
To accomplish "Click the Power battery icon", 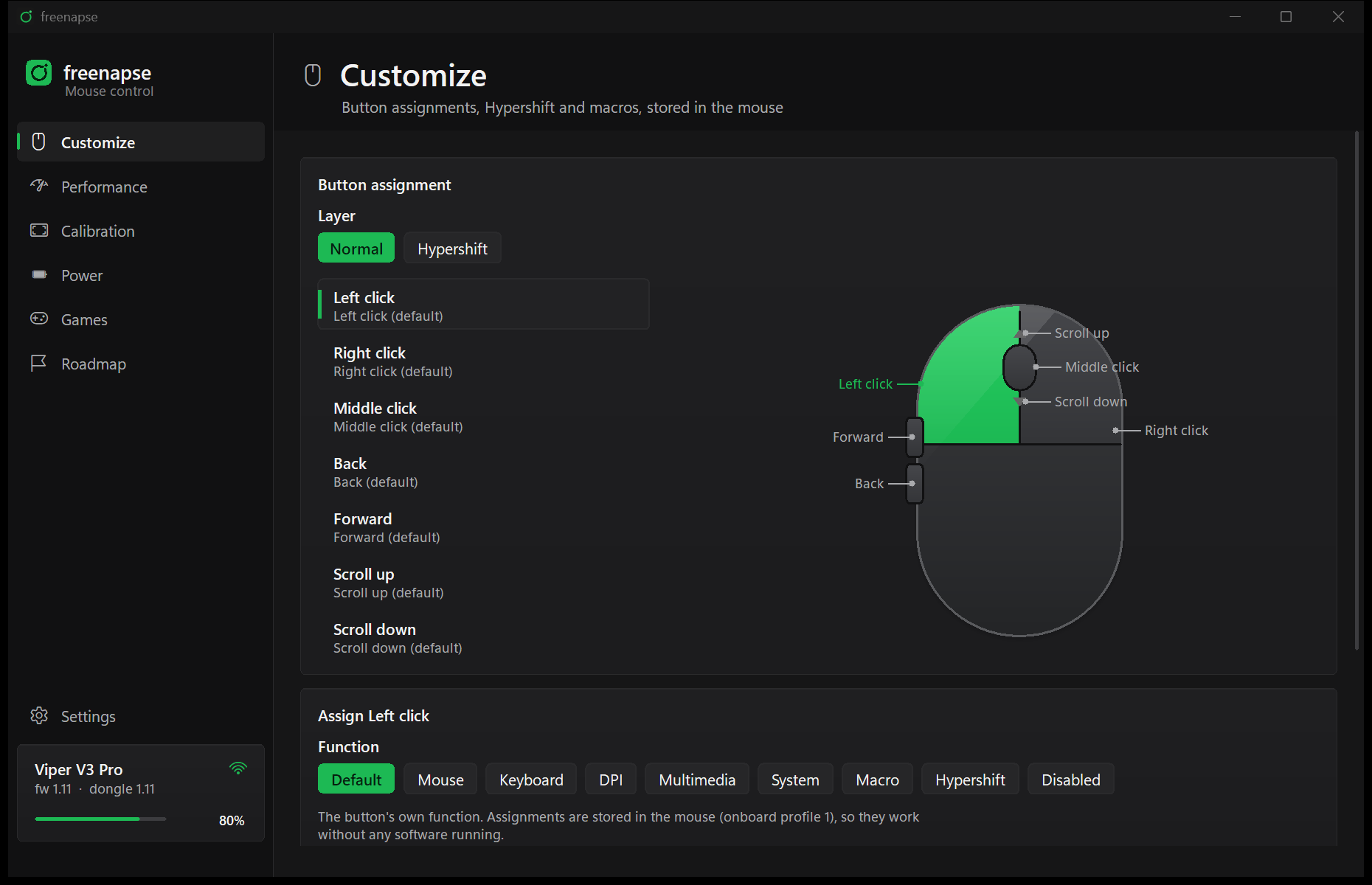I will pyautogui.click(x=39, y=274).
